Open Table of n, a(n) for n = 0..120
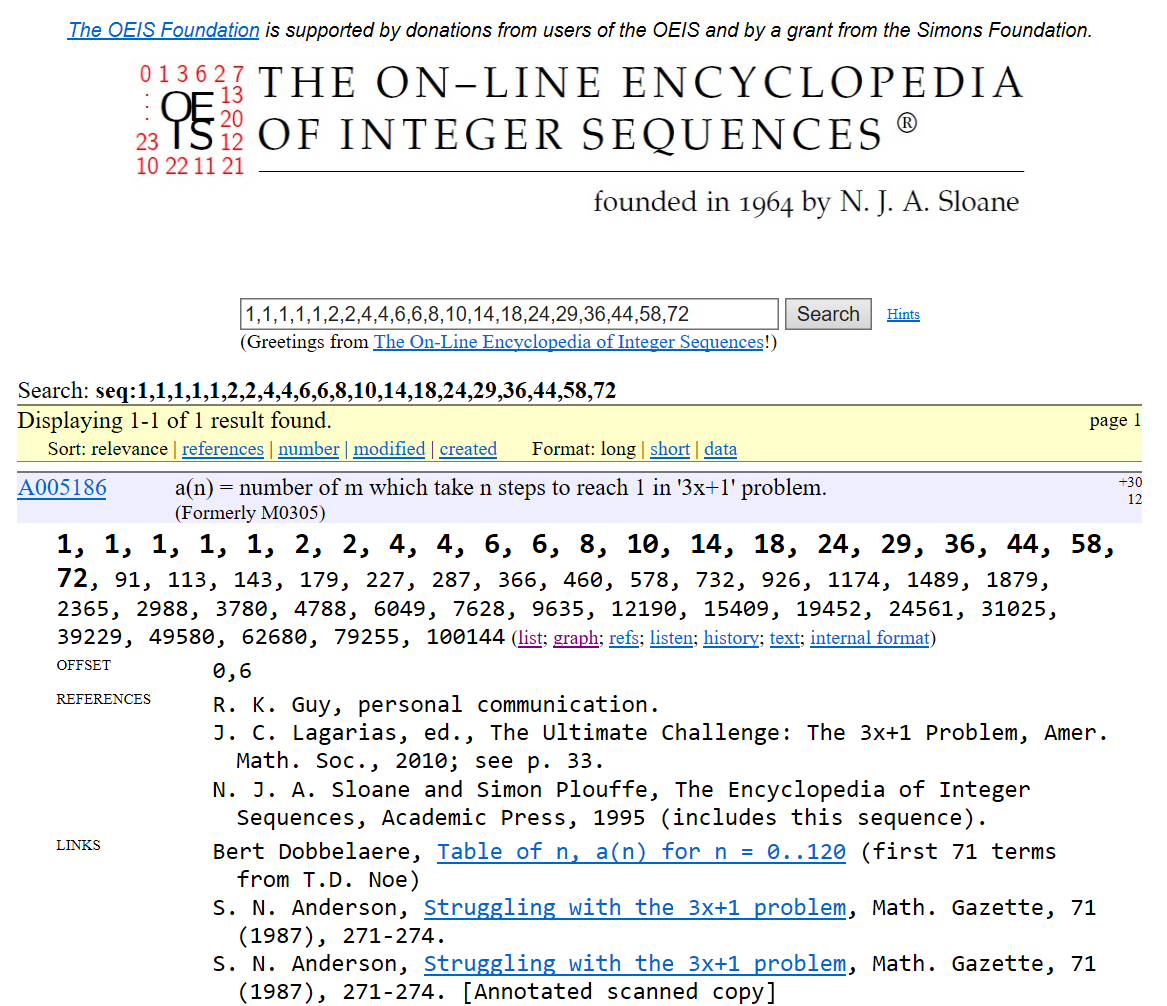This screenshot has height=1006, width=1167. coord(641,851)
